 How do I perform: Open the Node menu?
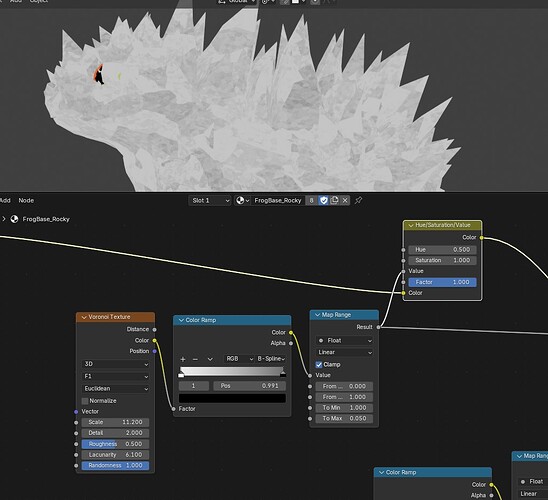(26, 200)
